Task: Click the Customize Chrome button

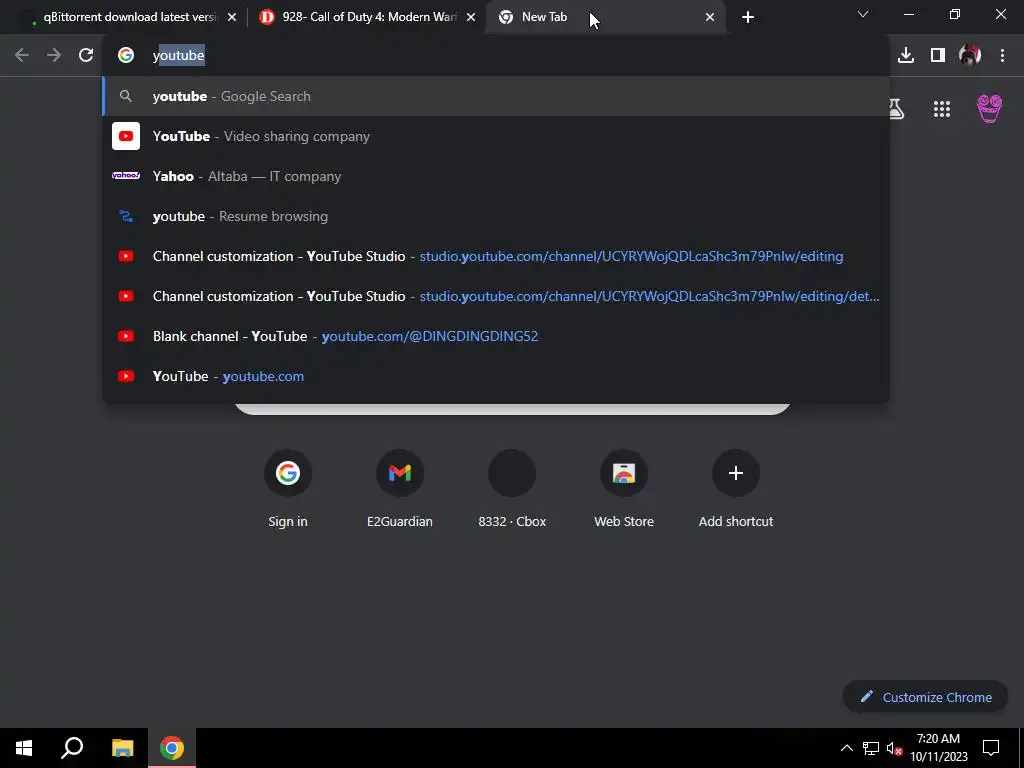Action: [x=925, y=697]
